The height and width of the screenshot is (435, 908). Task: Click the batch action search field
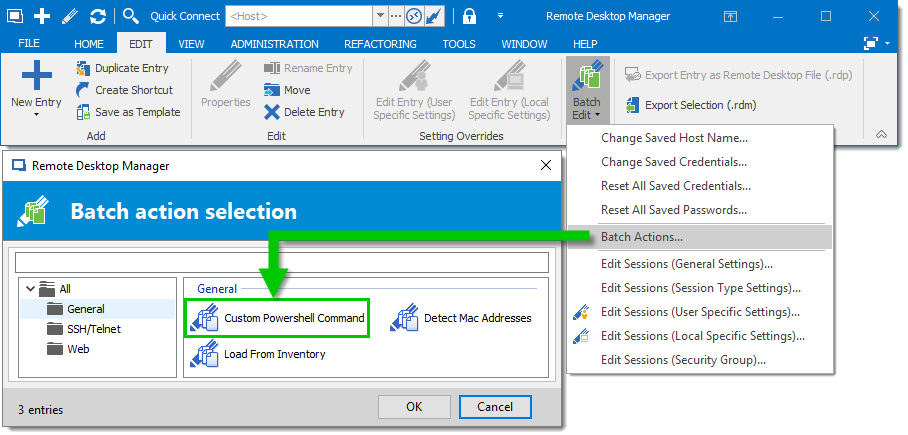tap(283, 262)
